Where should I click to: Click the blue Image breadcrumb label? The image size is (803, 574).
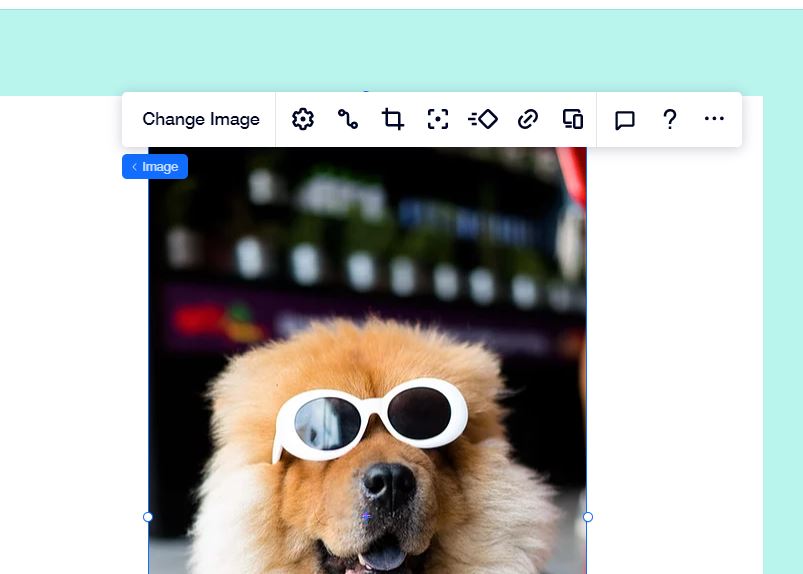tap(155, 167)
